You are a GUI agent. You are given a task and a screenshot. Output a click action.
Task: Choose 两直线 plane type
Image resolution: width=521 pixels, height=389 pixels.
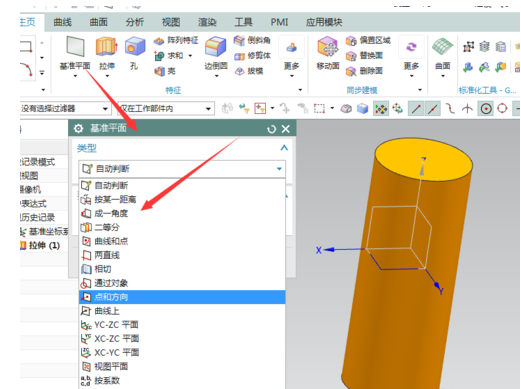coord(182,255)
